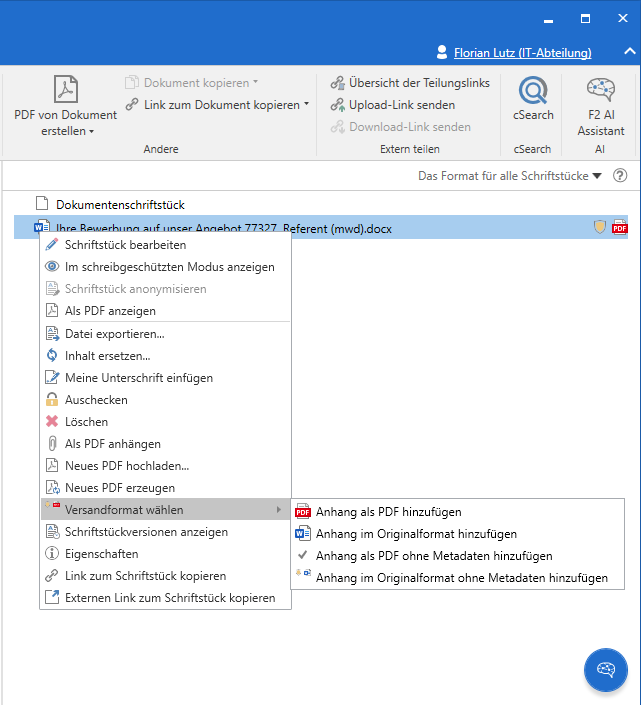Select Anhang als PDF ohne Metadaten hinzufügen
641x705 pixels.
coord(434,555)
